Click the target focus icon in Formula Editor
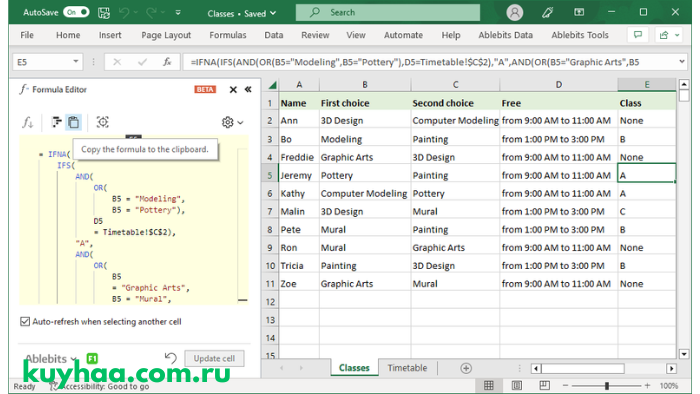Viewport: 700px width, 394px height. pyautogui.click(x=103, y=122)
